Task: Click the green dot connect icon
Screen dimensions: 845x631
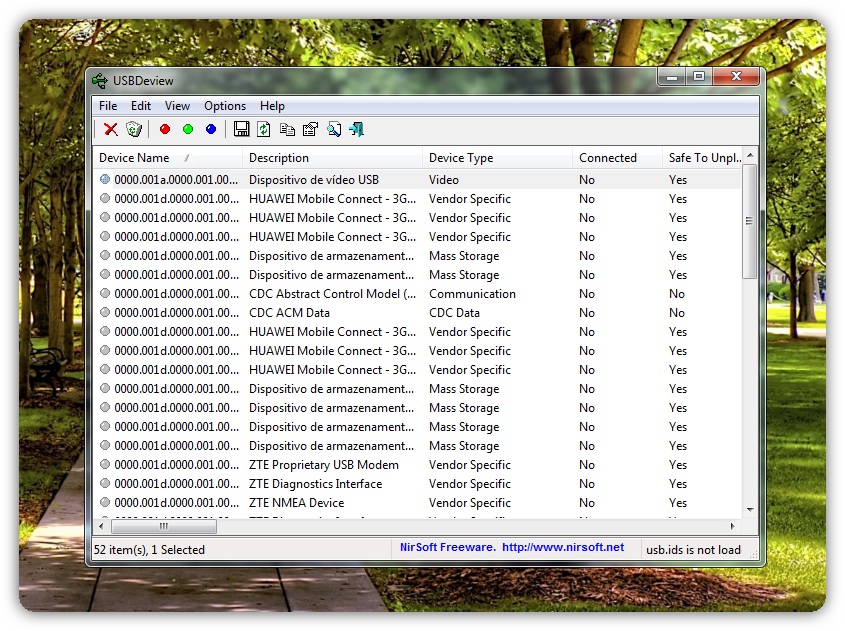Action: point(188,129)
